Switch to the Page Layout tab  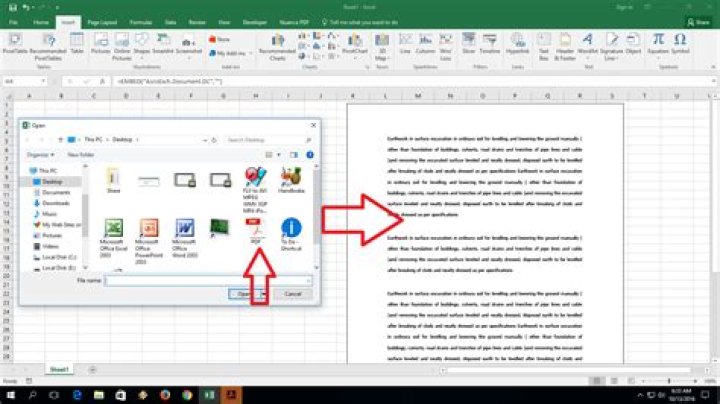102,22
